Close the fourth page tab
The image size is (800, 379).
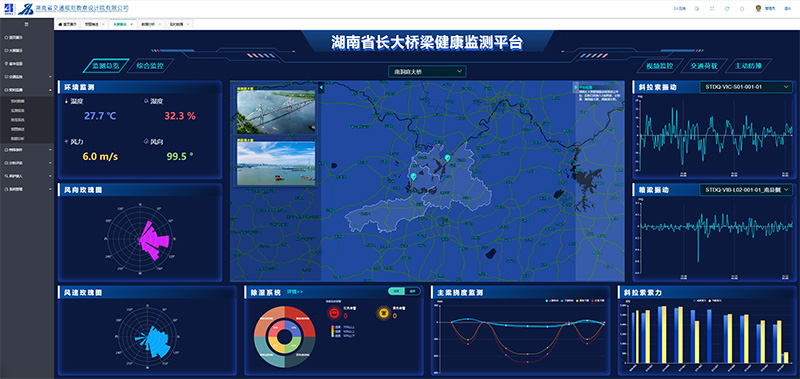(160, 24)
